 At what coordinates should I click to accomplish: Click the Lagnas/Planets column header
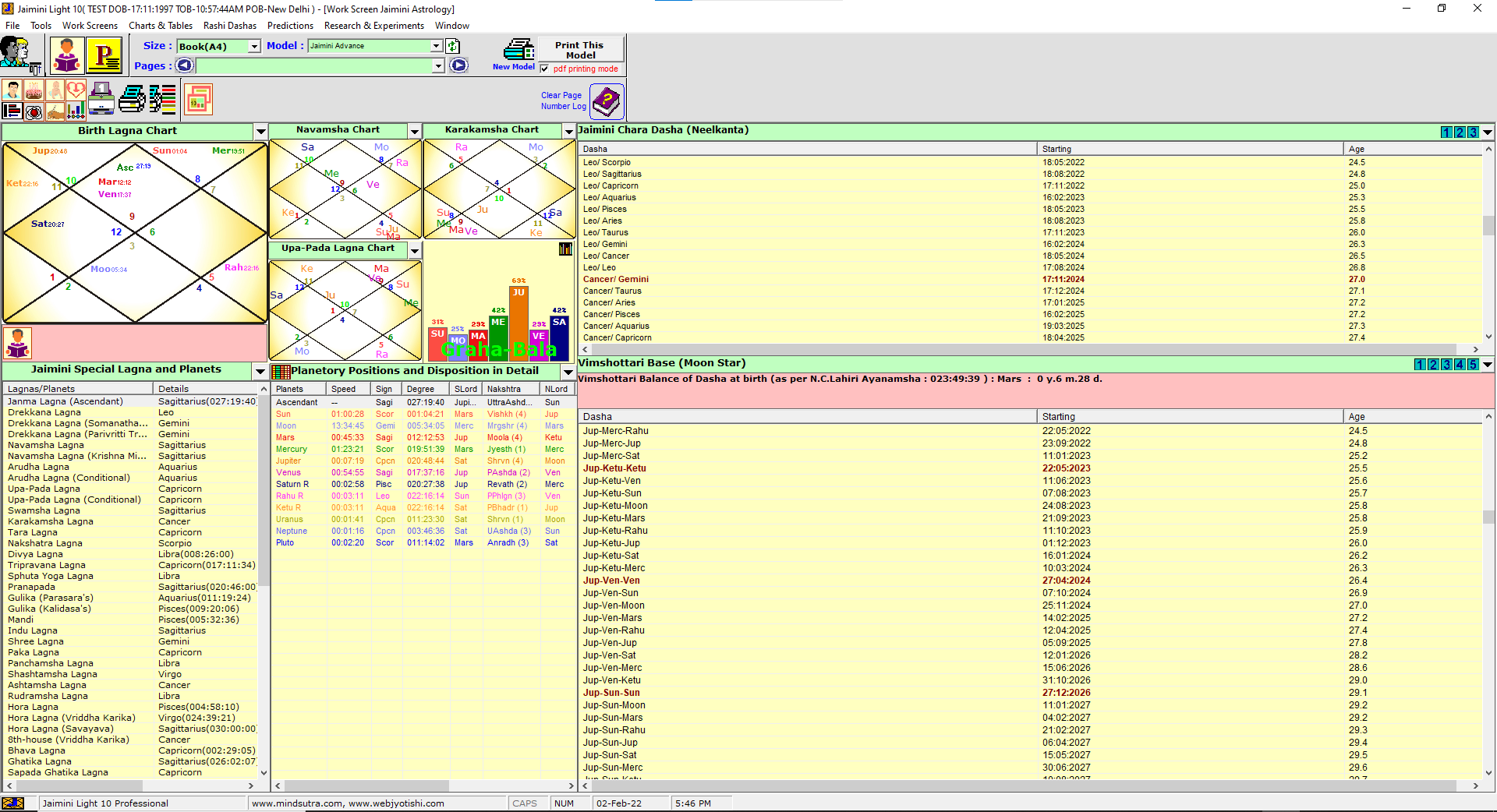[77, 389]
